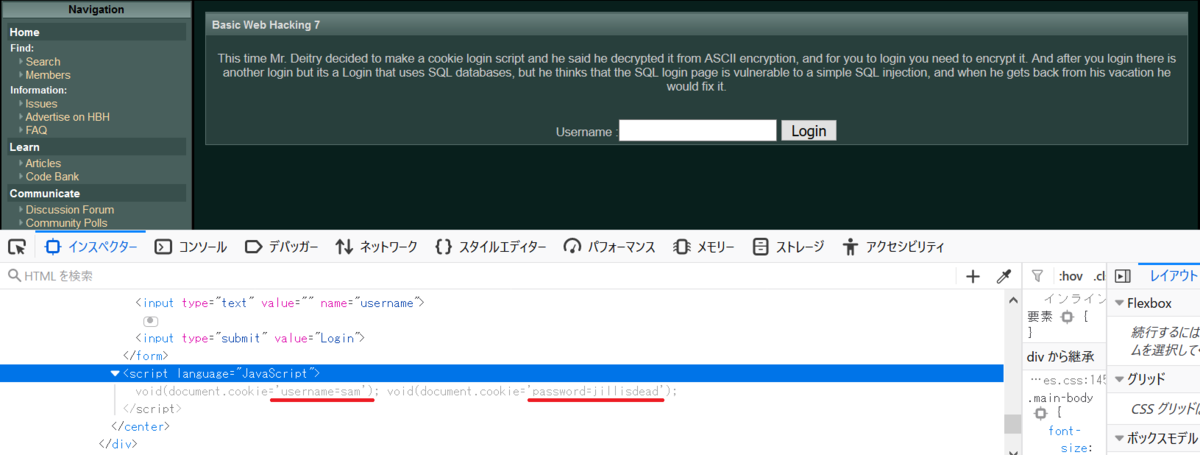Open the Members link
Screen dimensions: 1200x455
[48, 75]
